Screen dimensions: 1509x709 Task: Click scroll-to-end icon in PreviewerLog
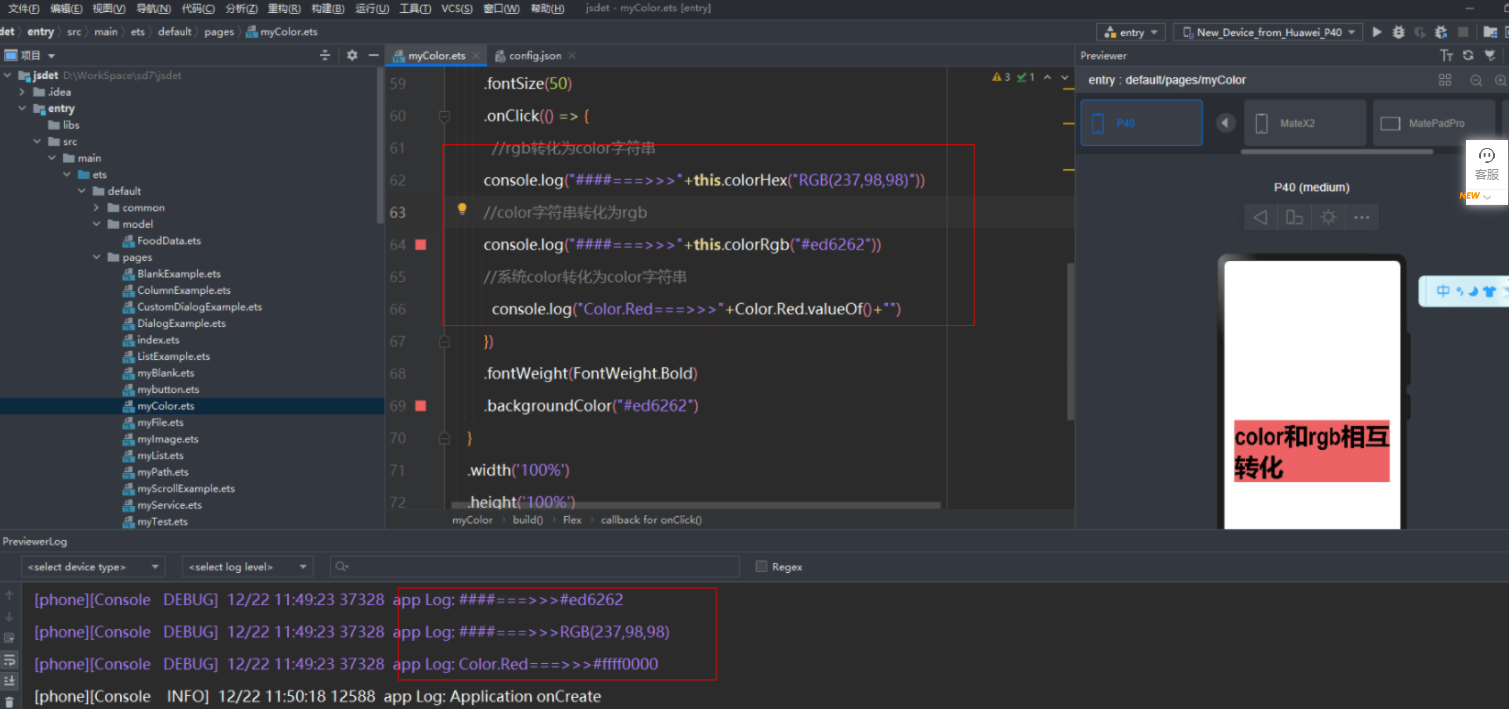click(x=10, y=681)
